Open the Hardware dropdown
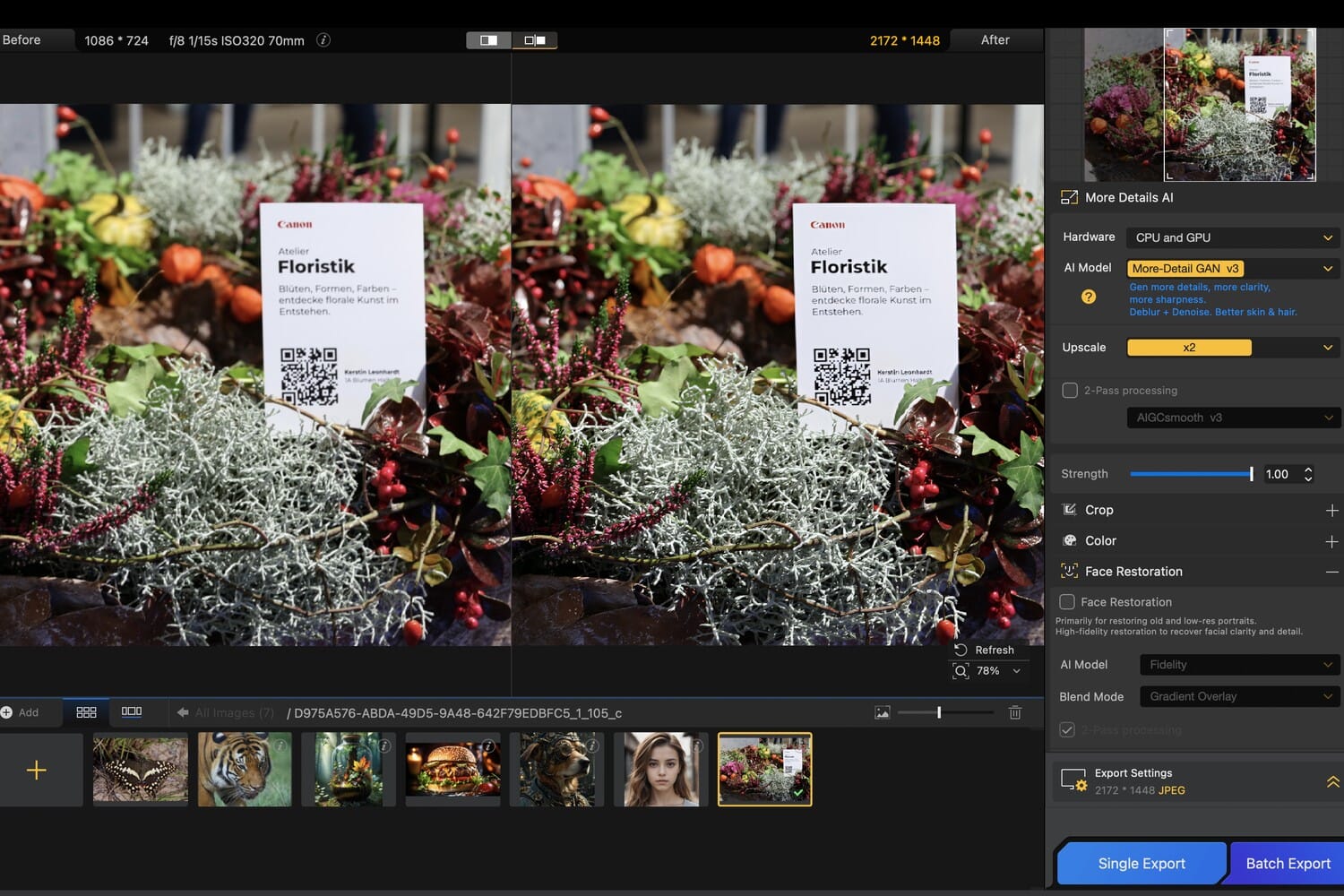The image size is (1344, 896). click(1233, 237)
